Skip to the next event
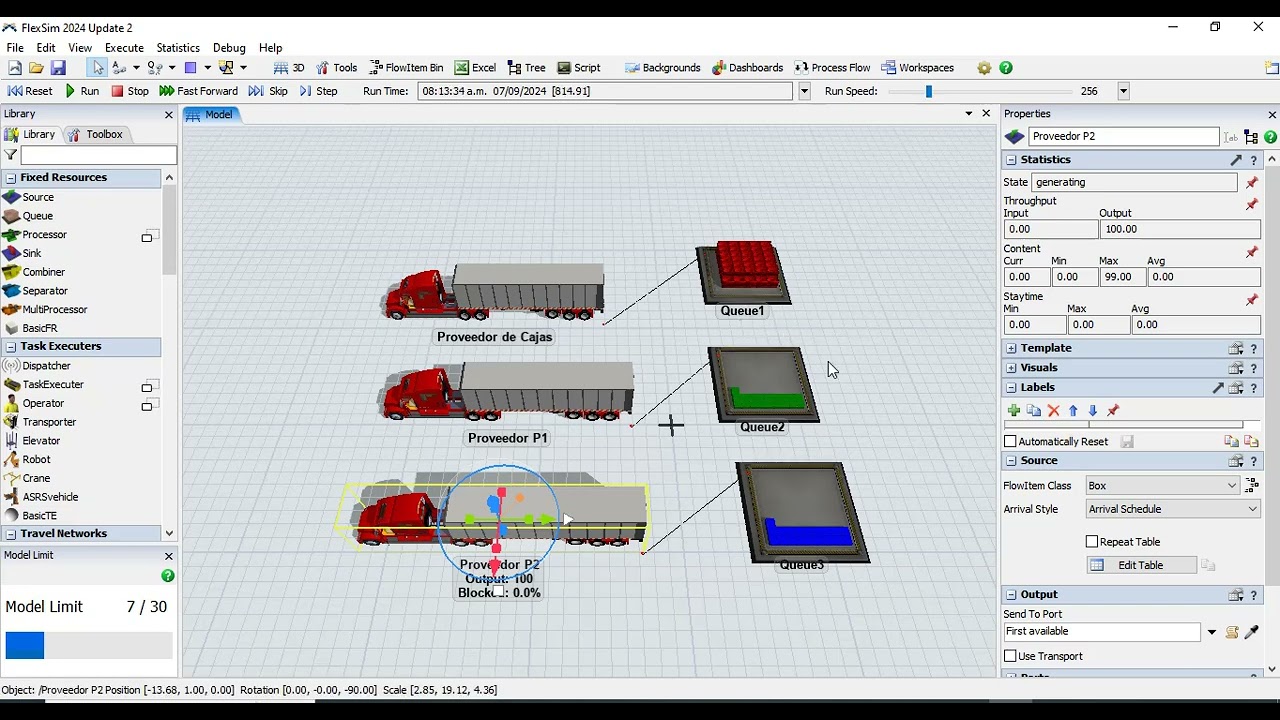Image resolution: width=1280 pixels, height=720 pixels. (x=269, y=91)
